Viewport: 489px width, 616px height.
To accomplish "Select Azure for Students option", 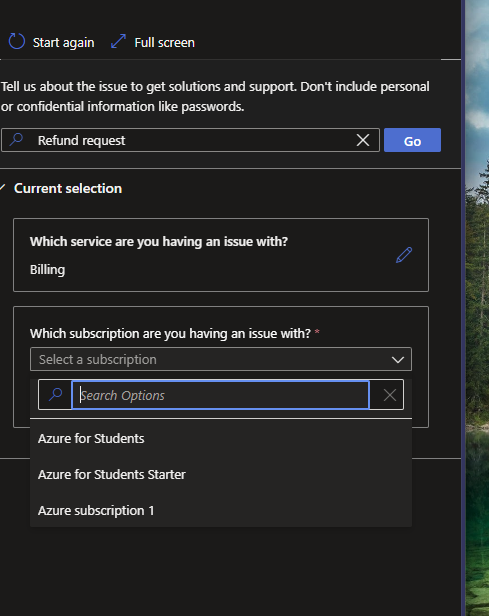I will [x=221, y=438].
